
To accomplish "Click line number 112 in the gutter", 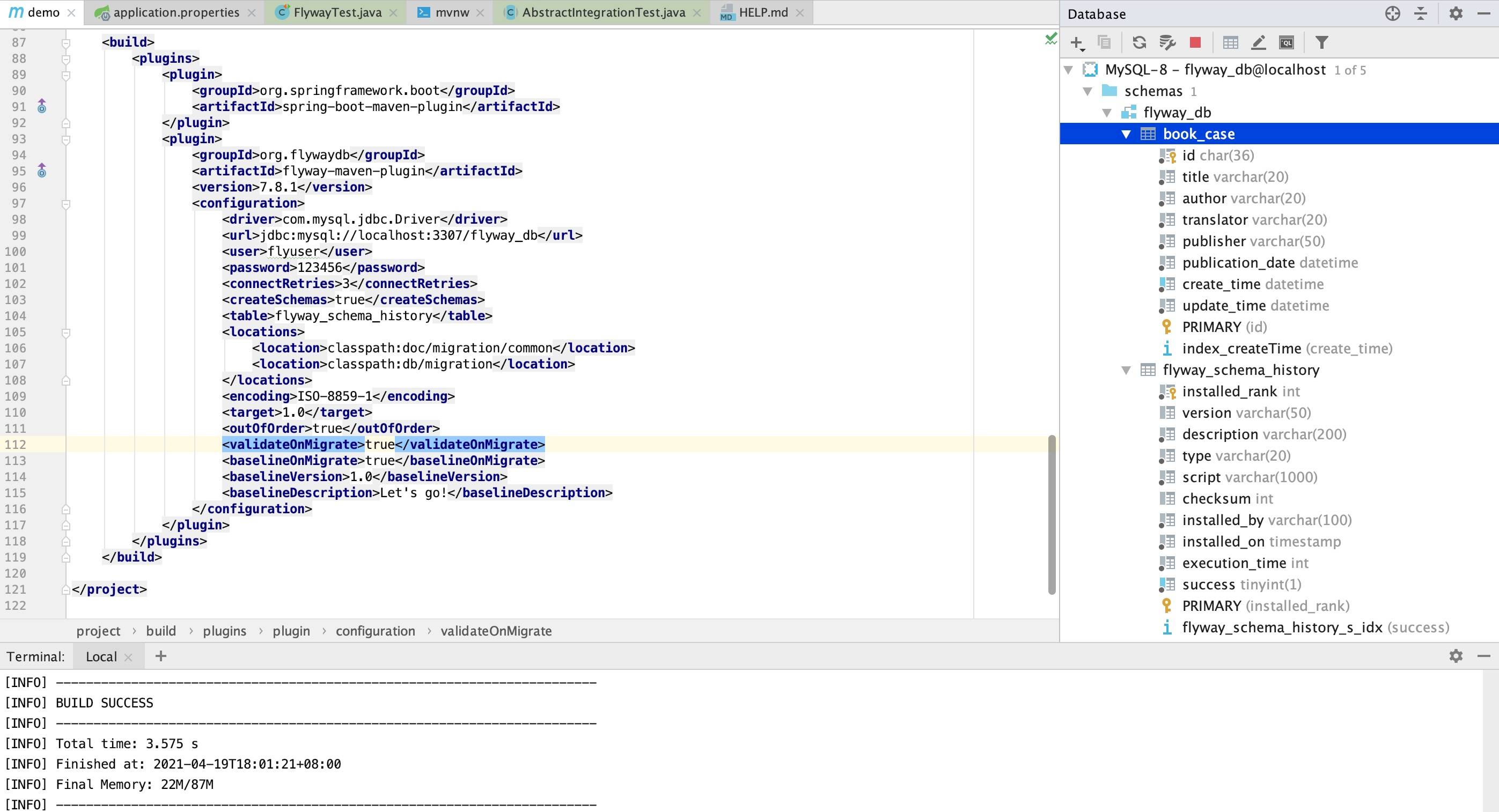I will click(x=15, y=445).
